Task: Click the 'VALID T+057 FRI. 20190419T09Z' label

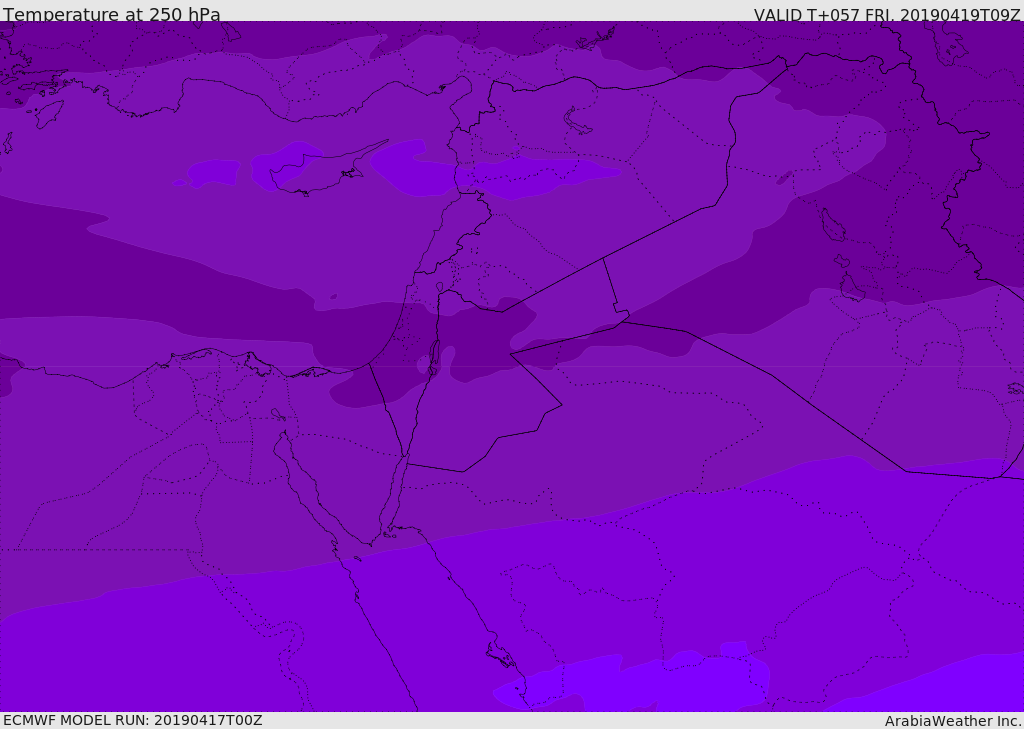Action: (887, 15)
